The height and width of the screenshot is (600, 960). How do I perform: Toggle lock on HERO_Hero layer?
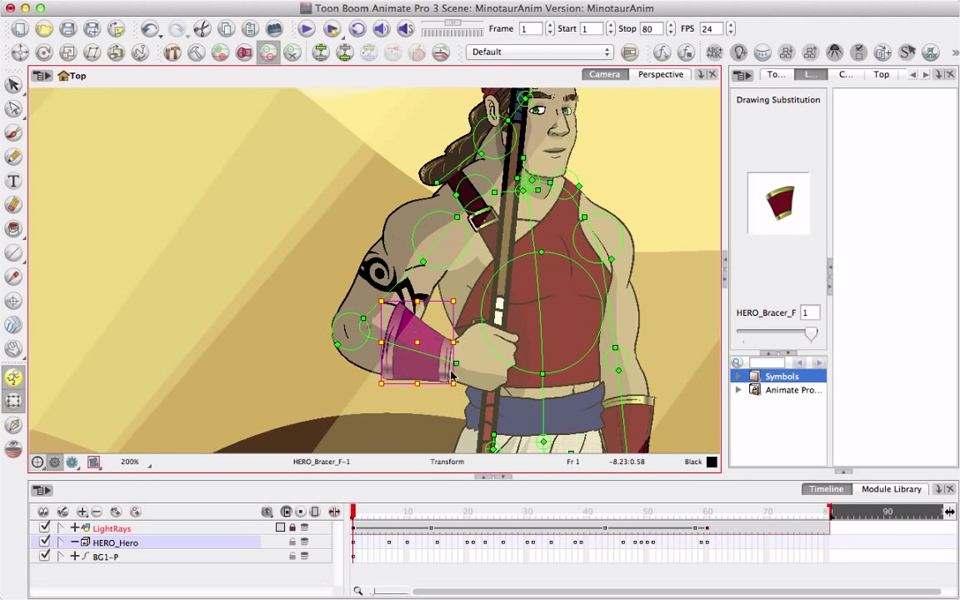click(292, 542)
